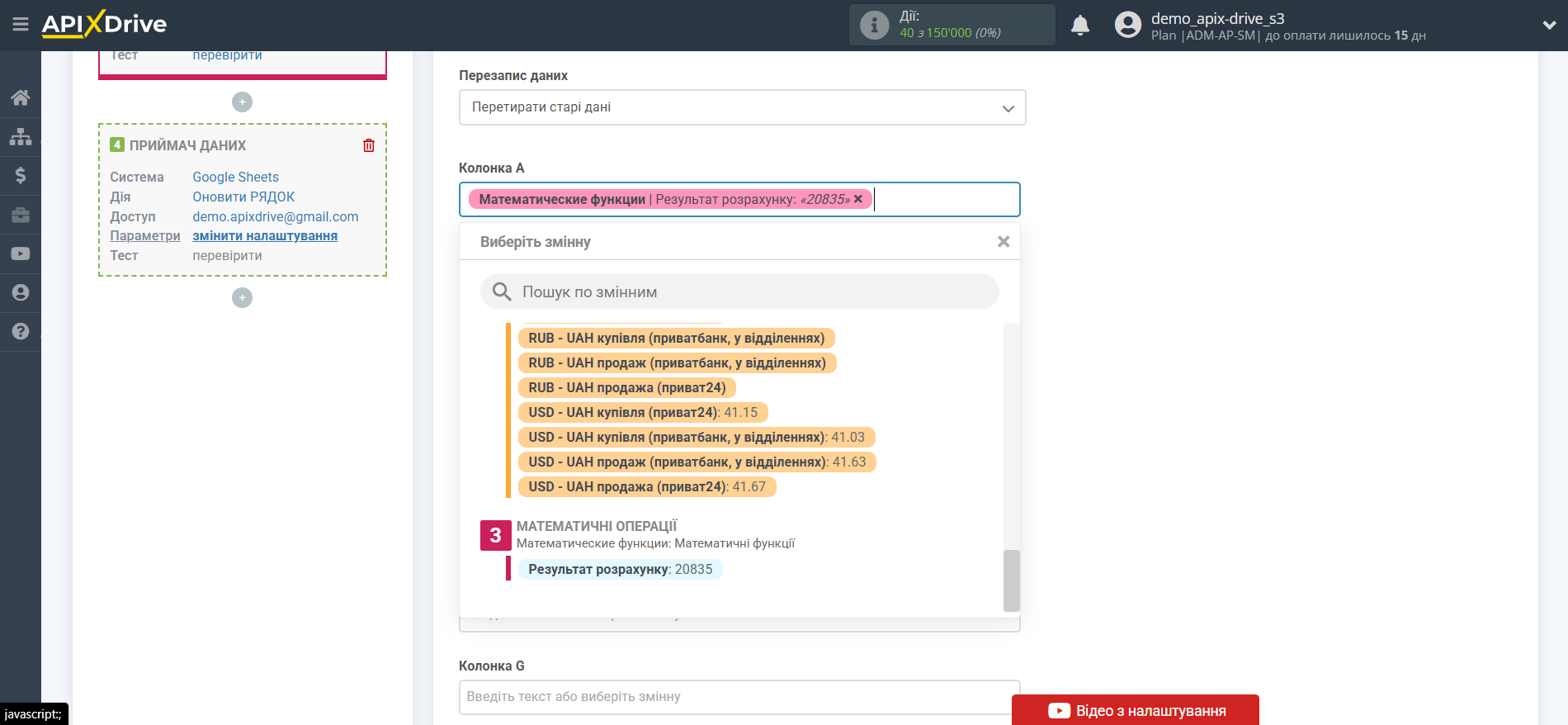
Task: Open the Перезапис даних dropdown
Action: [742, 107]
